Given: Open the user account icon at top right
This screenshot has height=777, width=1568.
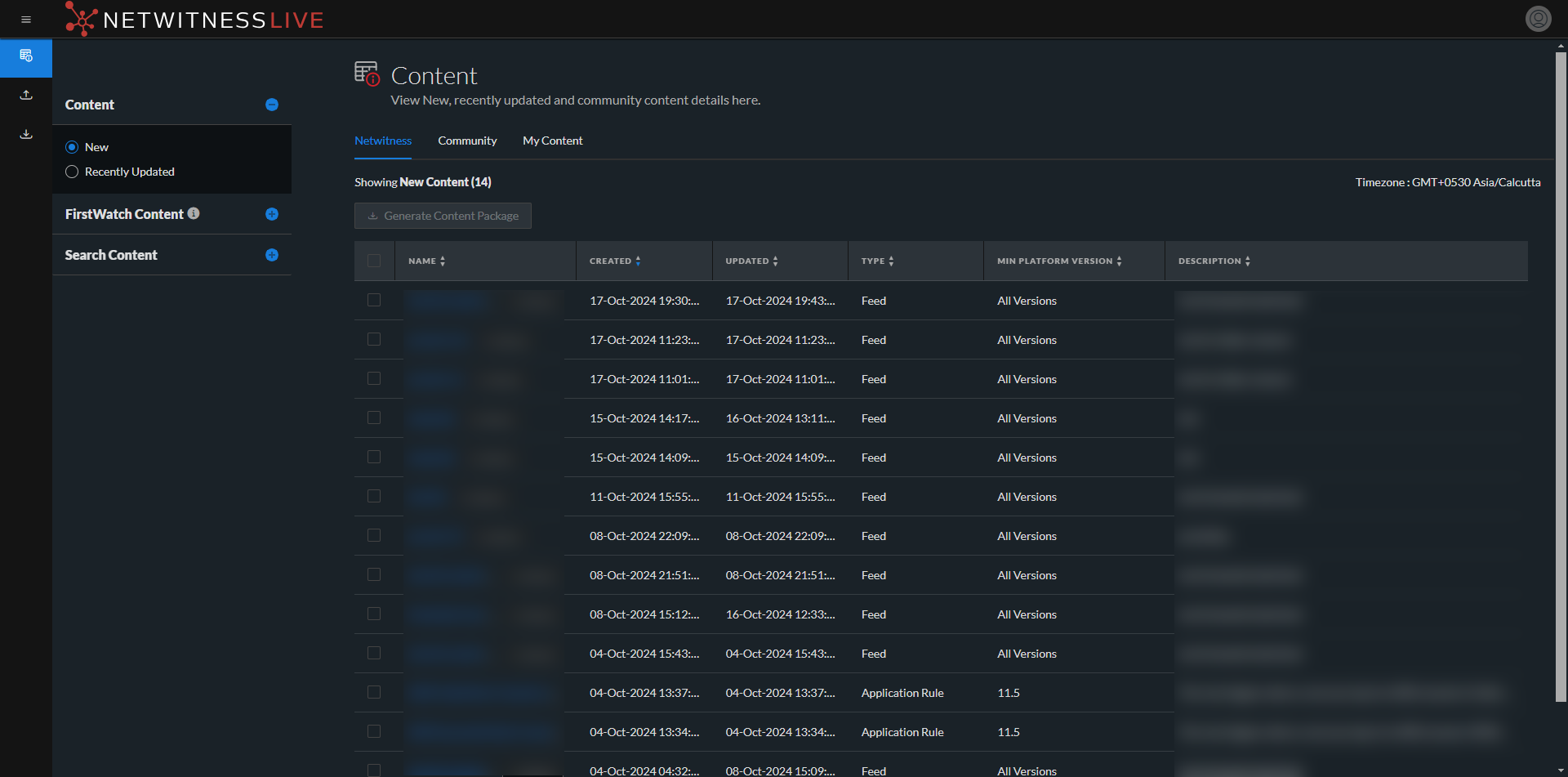Looking at the screenshot, I should [1538, 18].
